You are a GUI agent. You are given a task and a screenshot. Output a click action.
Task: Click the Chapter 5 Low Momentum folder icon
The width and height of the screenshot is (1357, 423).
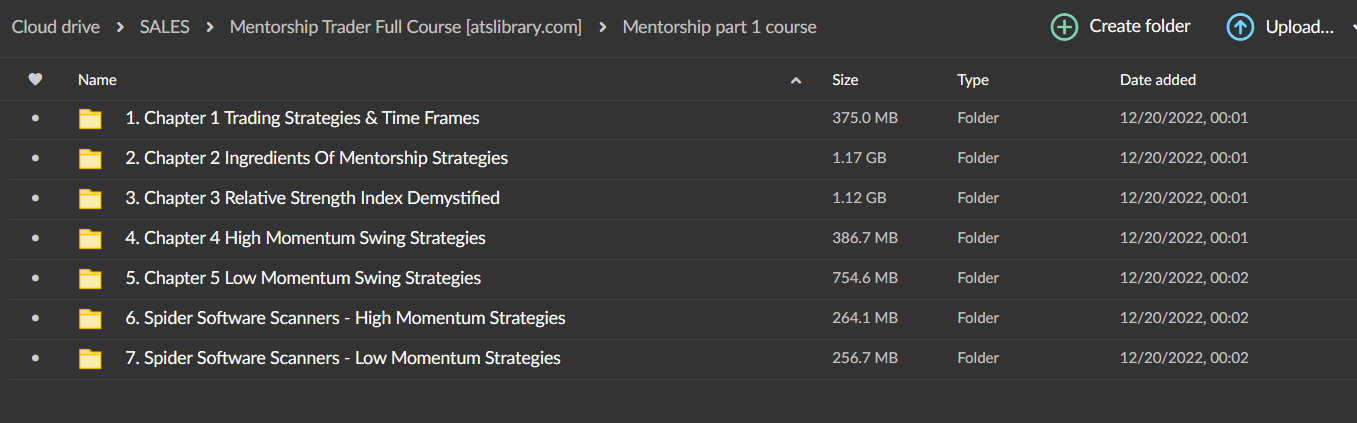[x=91, y=279]
